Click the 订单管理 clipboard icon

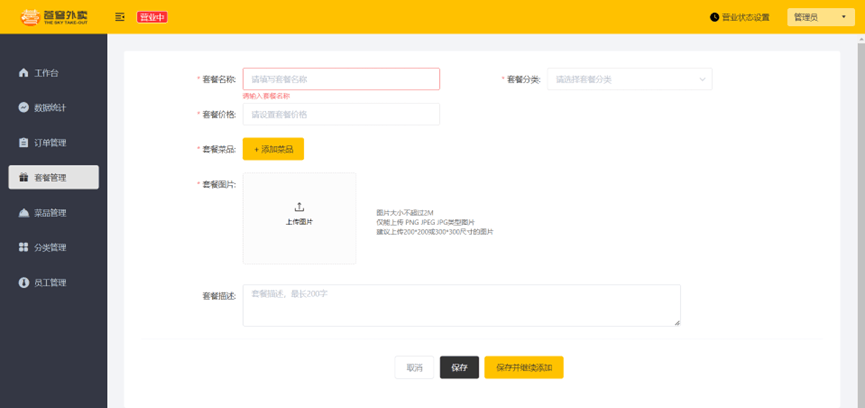click(23, 143)
